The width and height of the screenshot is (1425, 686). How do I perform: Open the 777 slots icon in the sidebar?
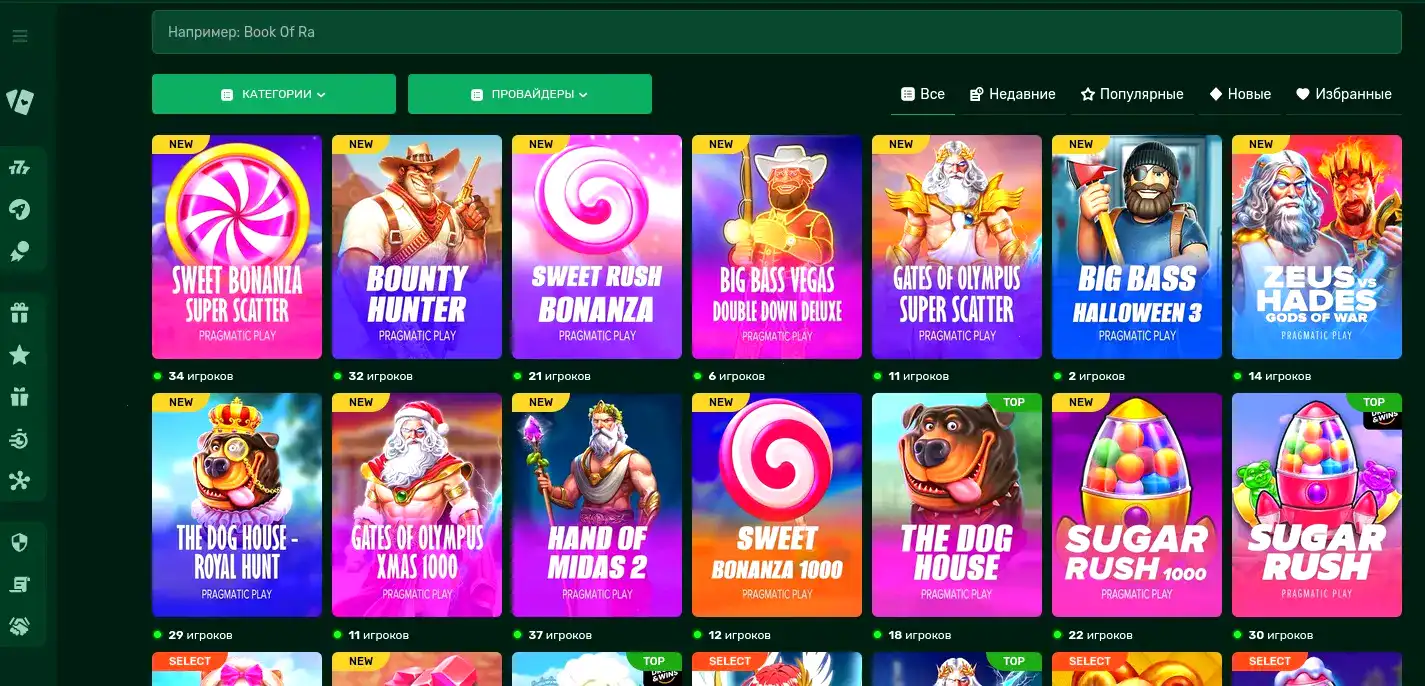(x=20, y=167)
